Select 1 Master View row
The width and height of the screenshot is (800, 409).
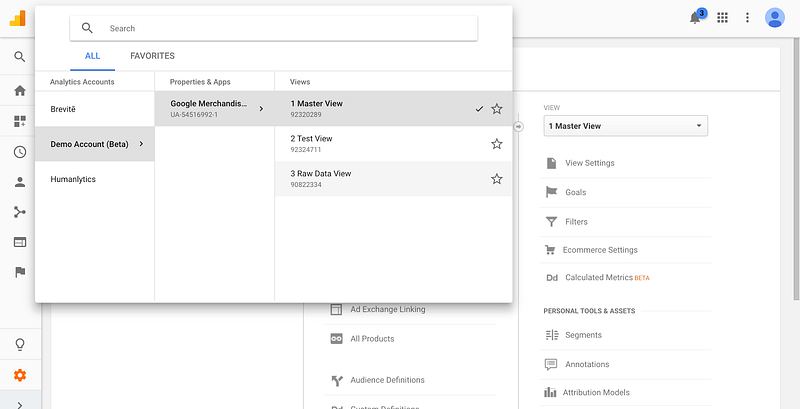coord(393,109)
